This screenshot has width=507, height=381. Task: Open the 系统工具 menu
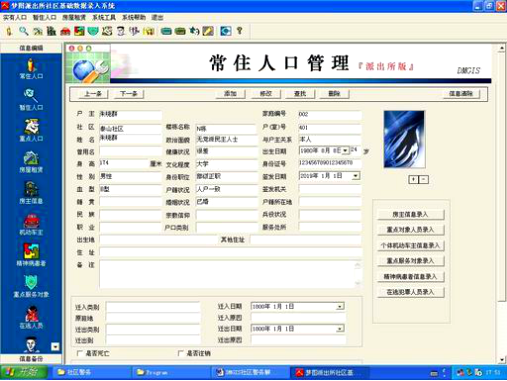104,17
